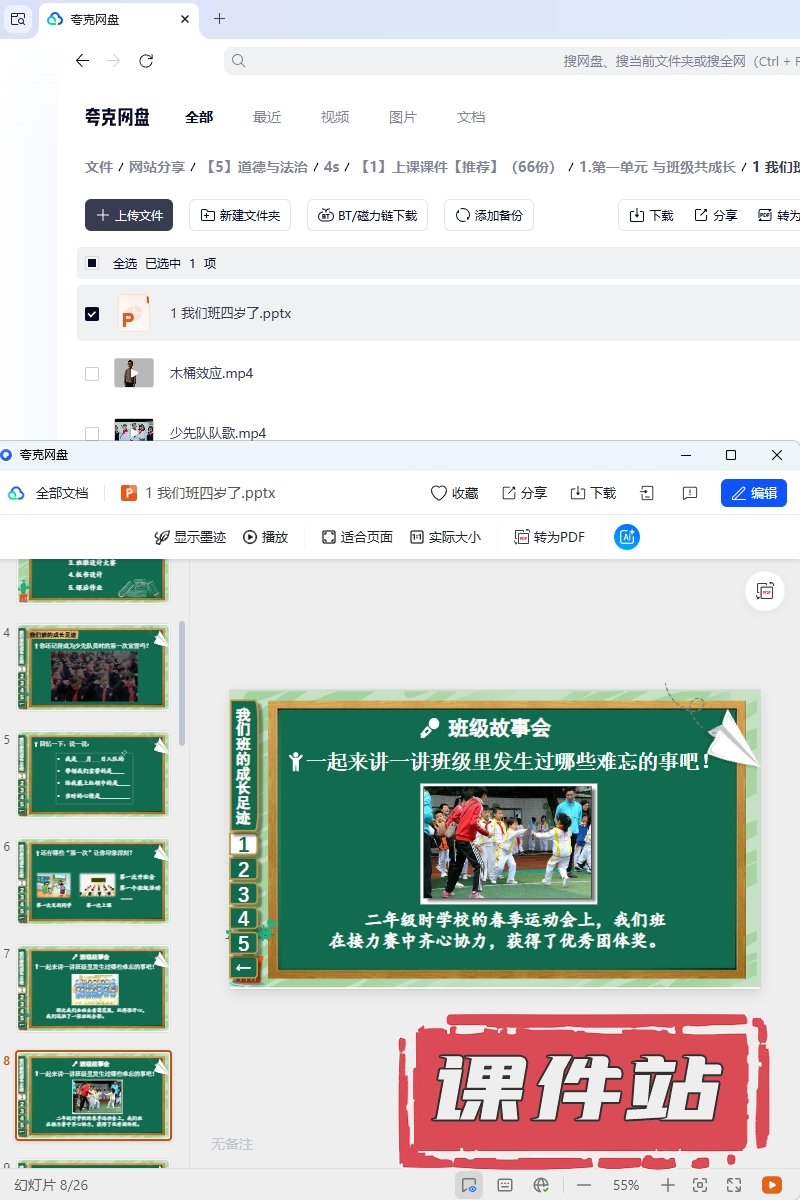Uncheck the 我们班四岁了.pptx file checkbox

point(92,314)
